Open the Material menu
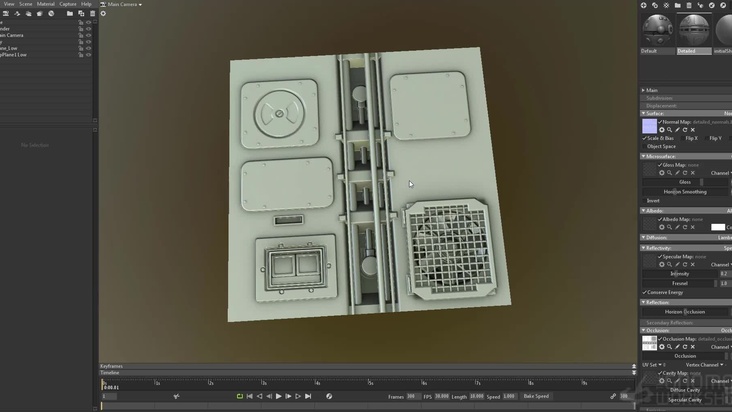This screenshot has height=412, width=732. tap(46, 4)
